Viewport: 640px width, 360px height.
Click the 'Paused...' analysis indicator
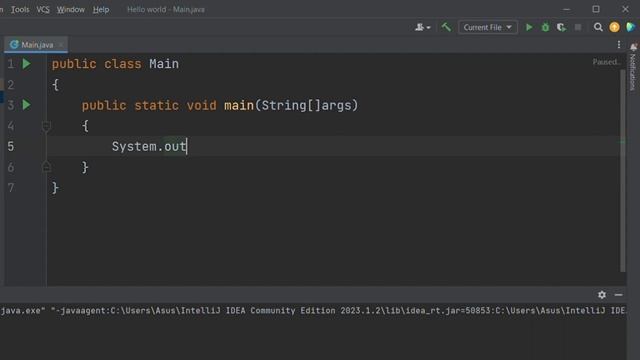pos(606,62)
